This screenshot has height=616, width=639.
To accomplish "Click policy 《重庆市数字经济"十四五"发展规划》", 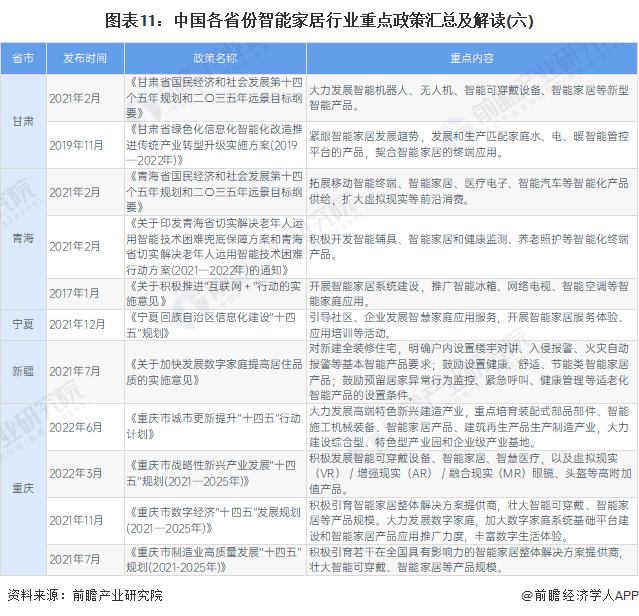I will [214, 520].
